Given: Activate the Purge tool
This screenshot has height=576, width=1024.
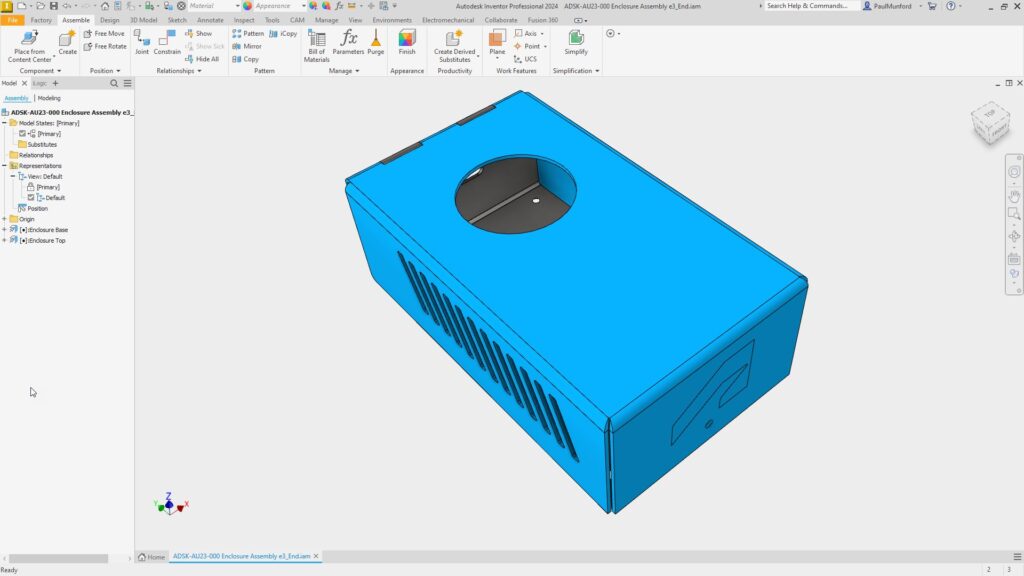Looking at the screenshot, I should (374, 42).
